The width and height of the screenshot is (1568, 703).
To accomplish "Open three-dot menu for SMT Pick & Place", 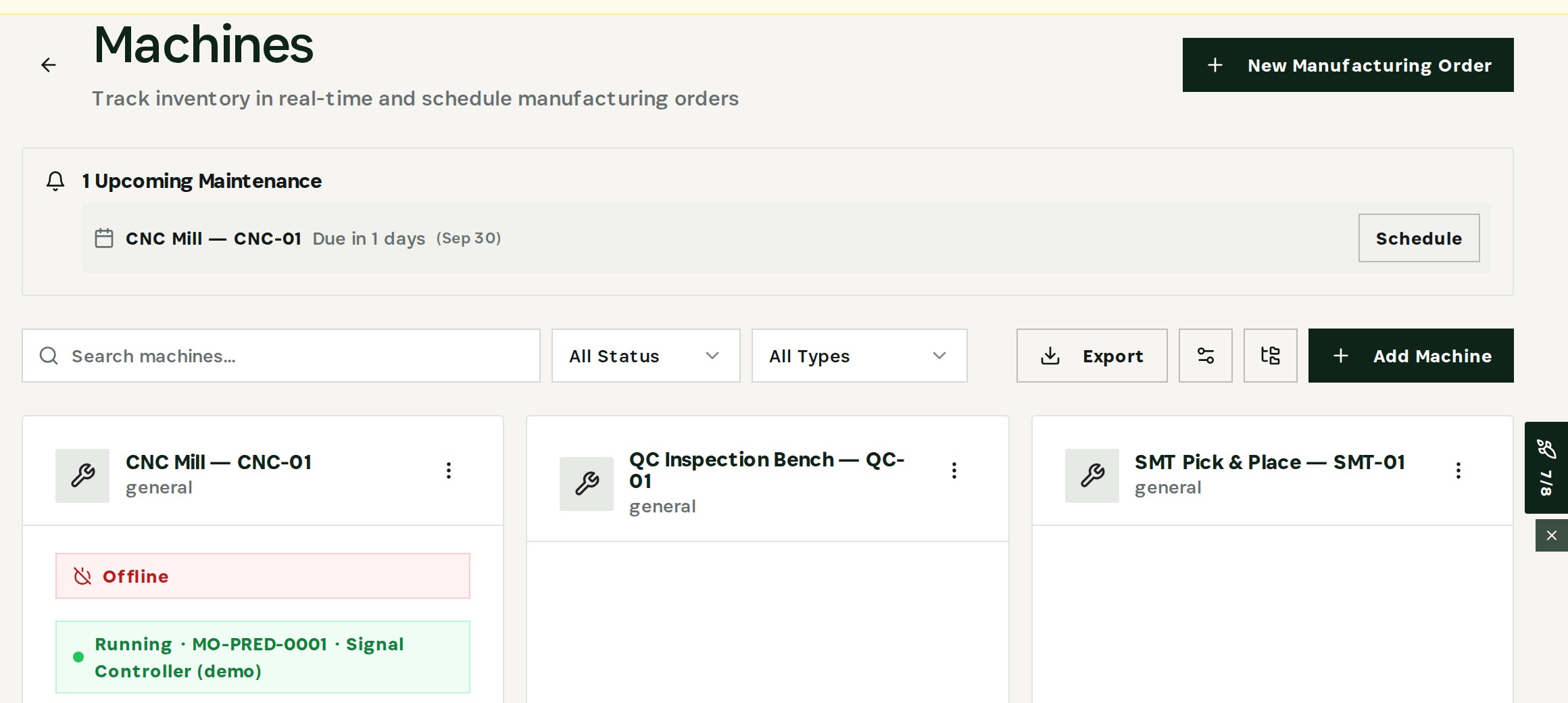I will click(1459, 470).
